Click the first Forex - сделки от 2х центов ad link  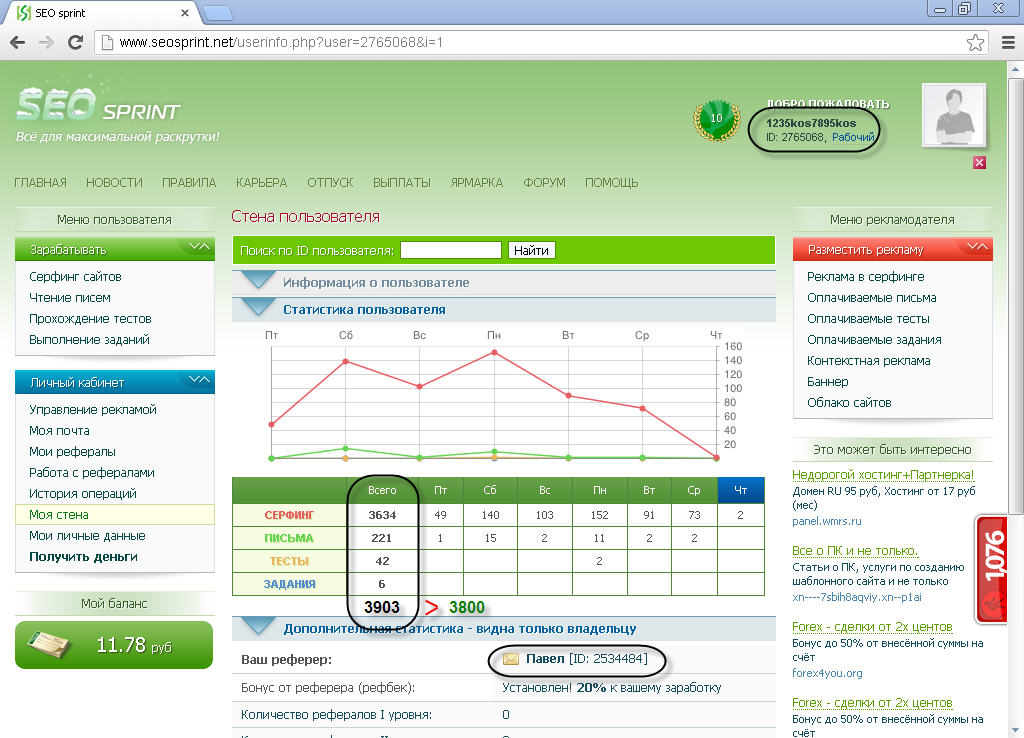[872, 627]
